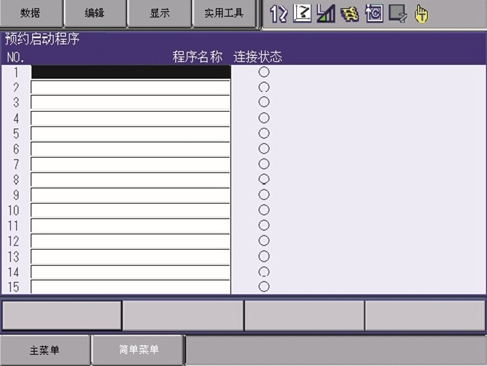Select program name field for row 10
Viewport: 487px width, 366px height.
coord(131,210)
